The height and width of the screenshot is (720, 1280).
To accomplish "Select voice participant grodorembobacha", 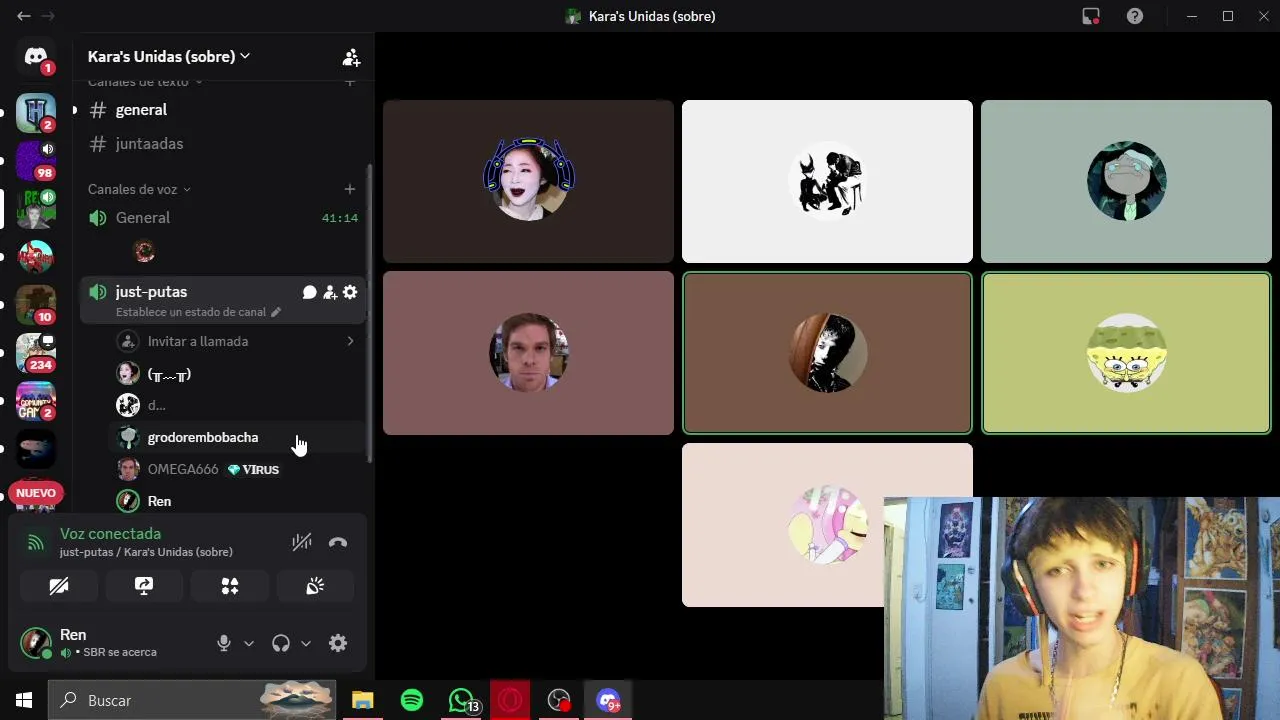I will [236, 438].
